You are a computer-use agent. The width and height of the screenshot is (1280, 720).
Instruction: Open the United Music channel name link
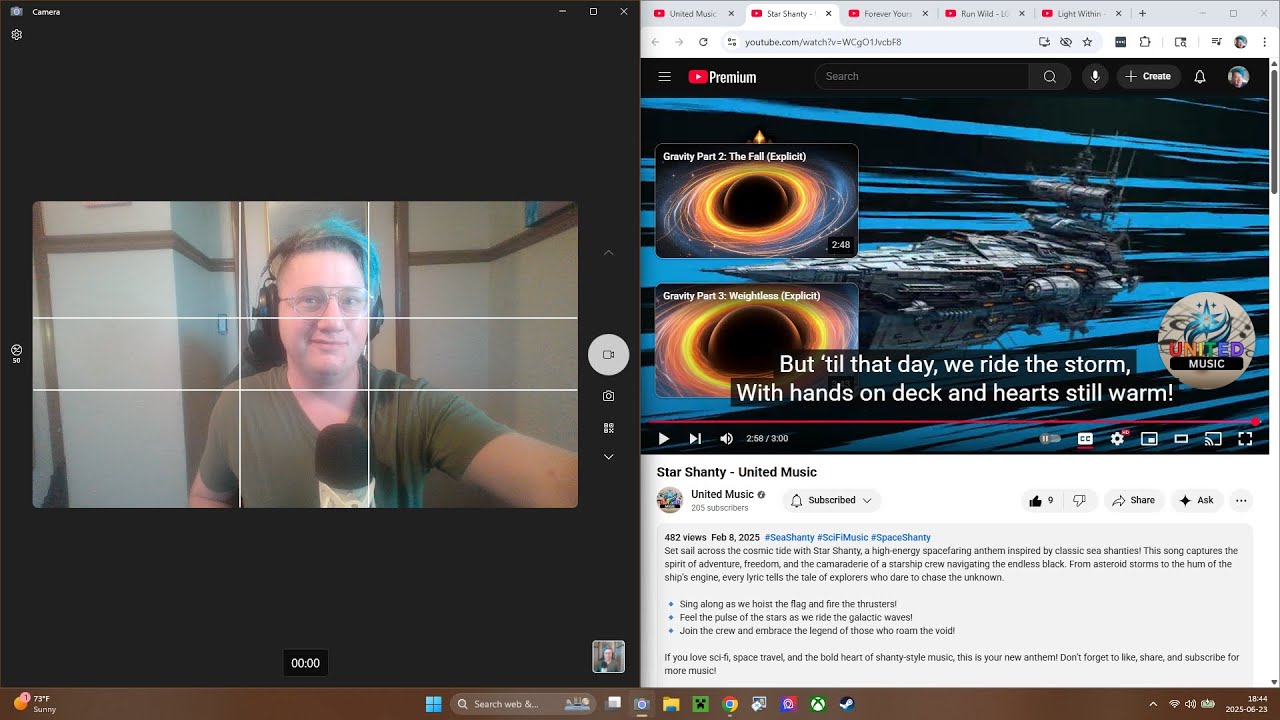point(722,494)
